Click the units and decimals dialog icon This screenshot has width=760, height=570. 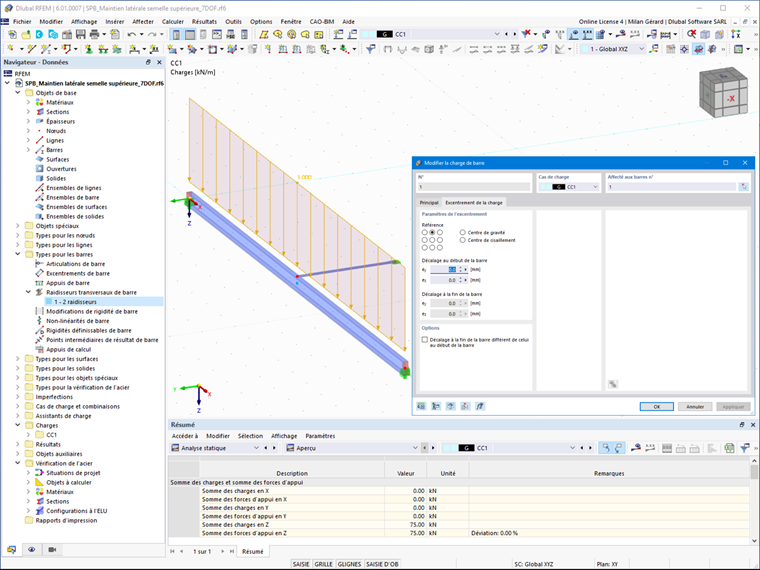pyautogui.click(x=421, y=406)
